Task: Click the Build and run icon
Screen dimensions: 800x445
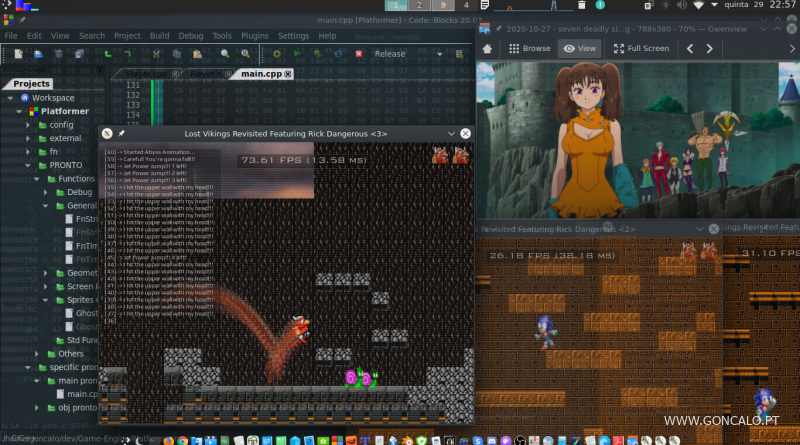Action: pos(317,54)
